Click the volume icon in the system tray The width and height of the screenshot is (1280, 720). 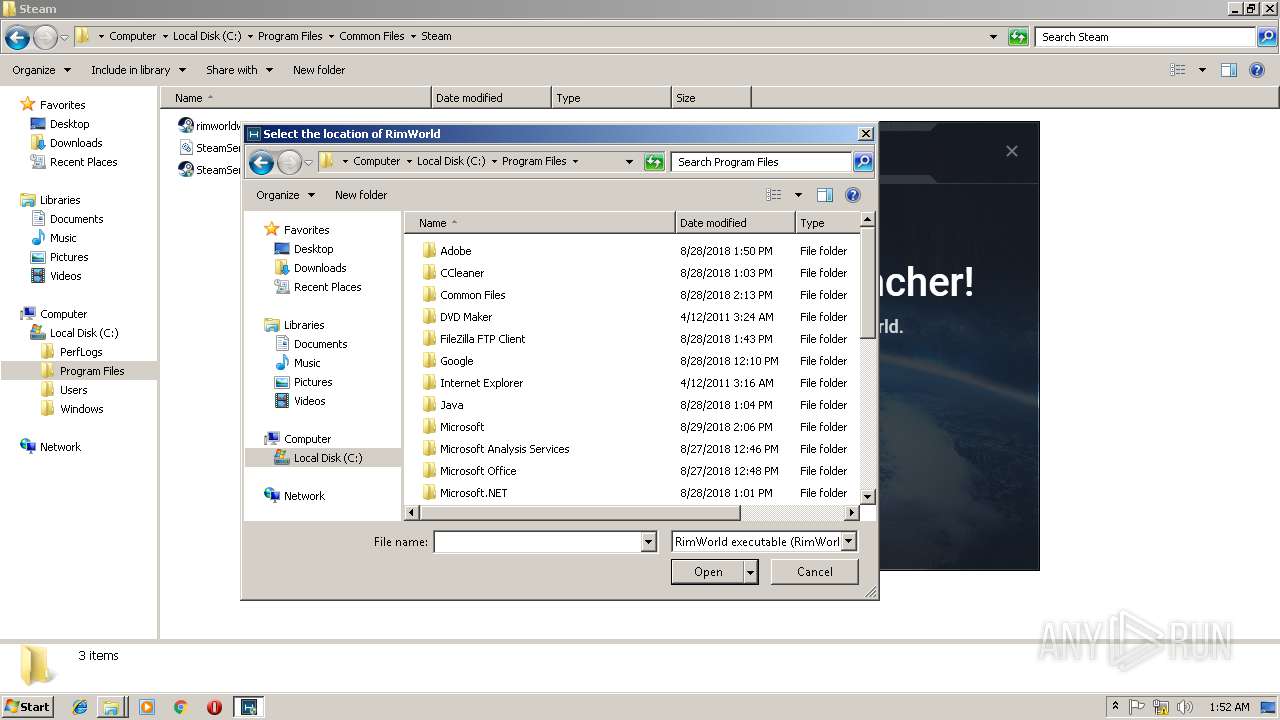point(1184,707)
